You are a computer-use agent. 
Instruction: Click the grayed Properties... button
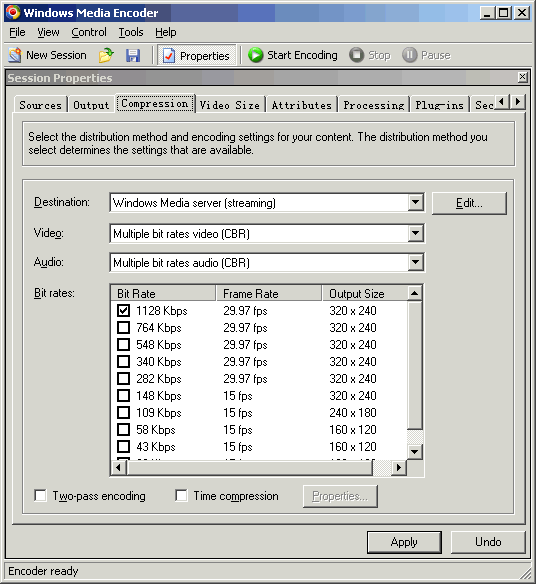pos(340,496)
